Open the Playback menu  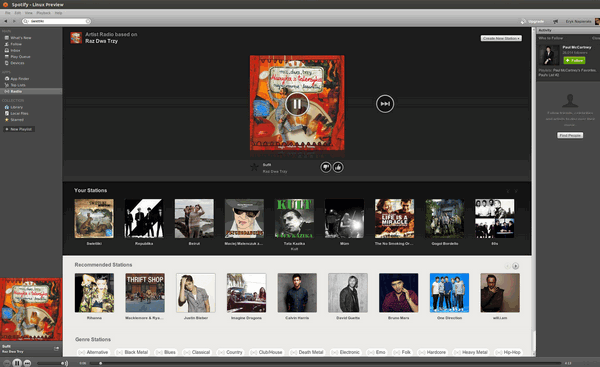pos(43,13)
